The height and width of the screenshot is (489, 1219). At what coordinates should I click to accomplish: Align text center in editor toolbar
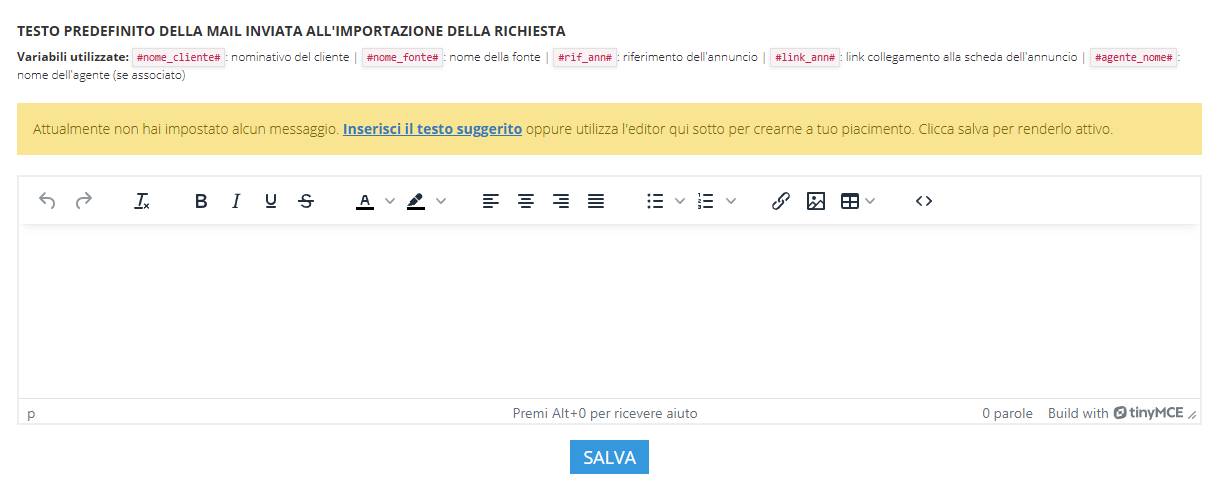click(x=526, y=201)
